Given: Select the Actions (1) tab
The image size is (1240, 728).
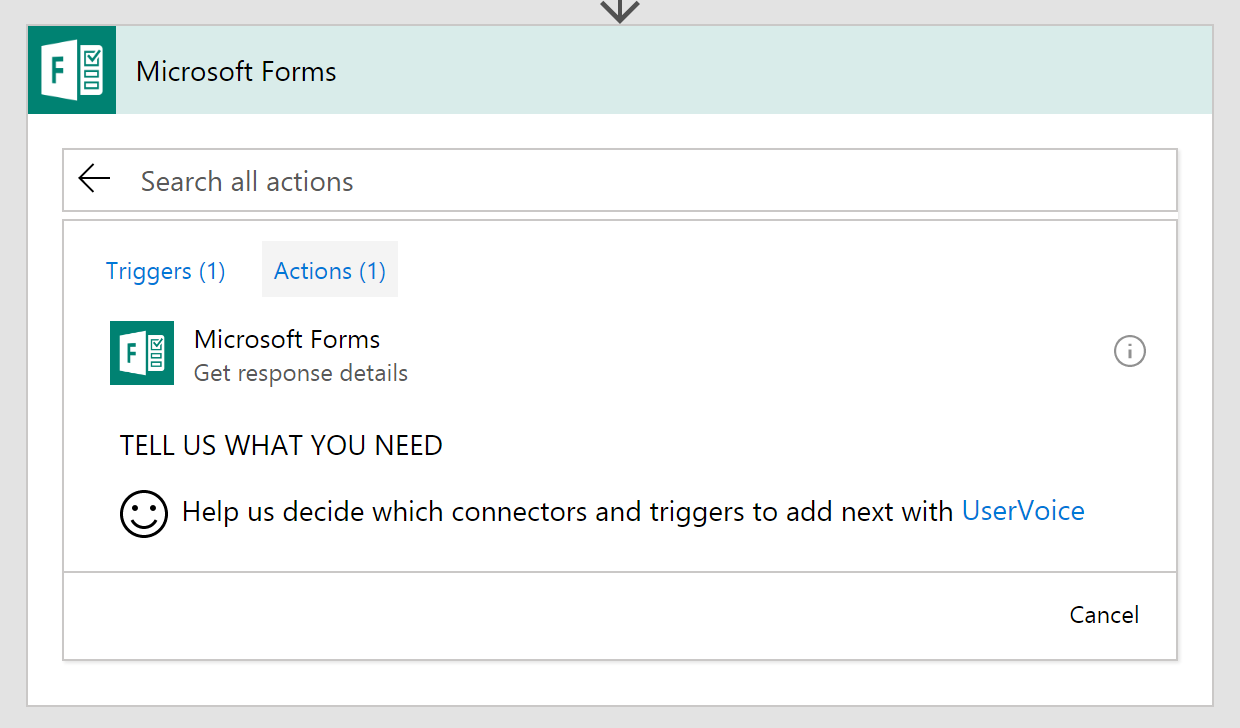Looking at the screenshot, I should click(330, 271).
